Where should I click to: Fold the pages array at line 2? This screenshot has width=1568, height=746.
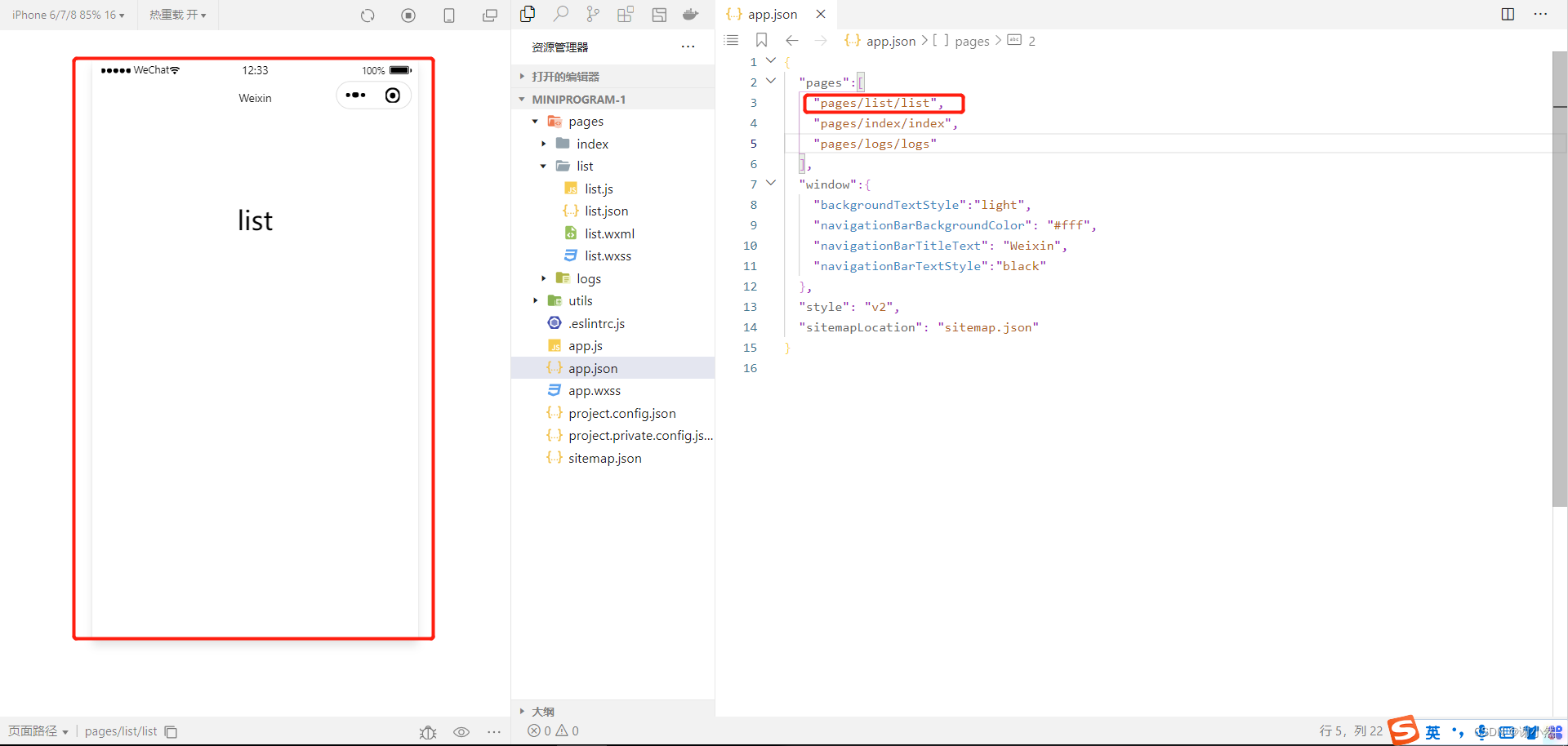point(771,81)
